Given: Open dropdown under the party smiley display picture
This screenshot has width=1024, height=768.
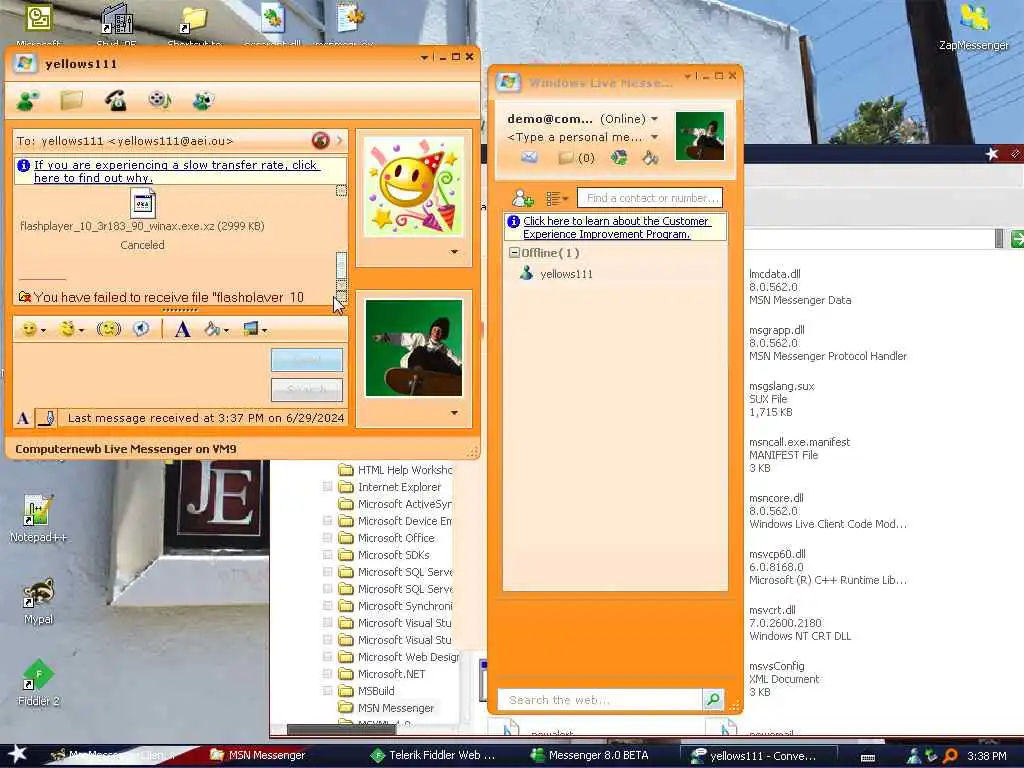Looking at the screenshot, I should tap(455, 252).
